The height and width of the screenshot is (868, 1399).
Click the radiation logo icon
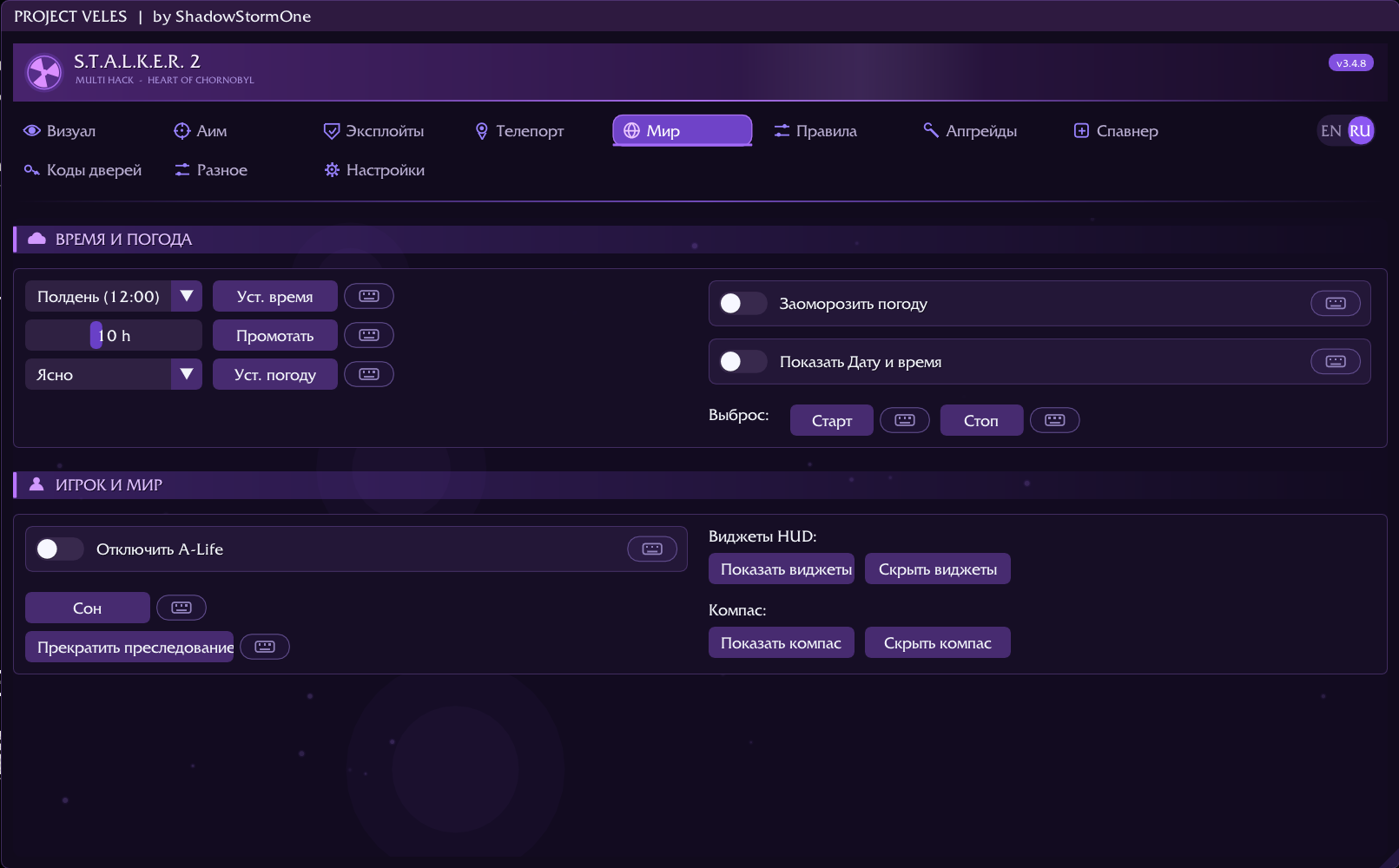click(x=44, y=72)
